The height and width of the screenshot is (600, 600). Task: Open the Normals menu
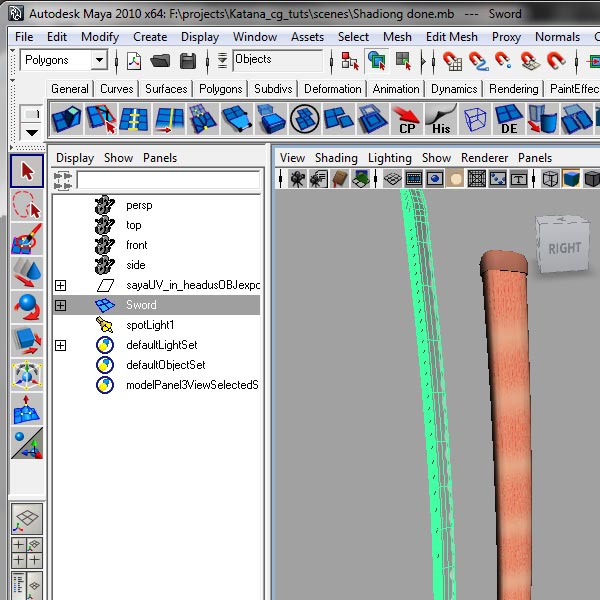tap(557, 37)
